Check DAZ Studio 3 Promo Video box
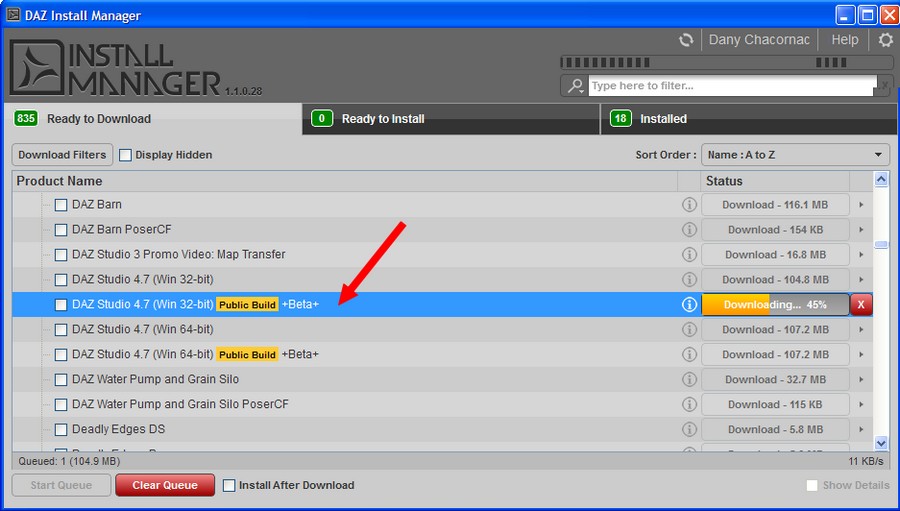The width and height of the screenshot is (900, 511). pyautogui.click(x=60, y=255)
